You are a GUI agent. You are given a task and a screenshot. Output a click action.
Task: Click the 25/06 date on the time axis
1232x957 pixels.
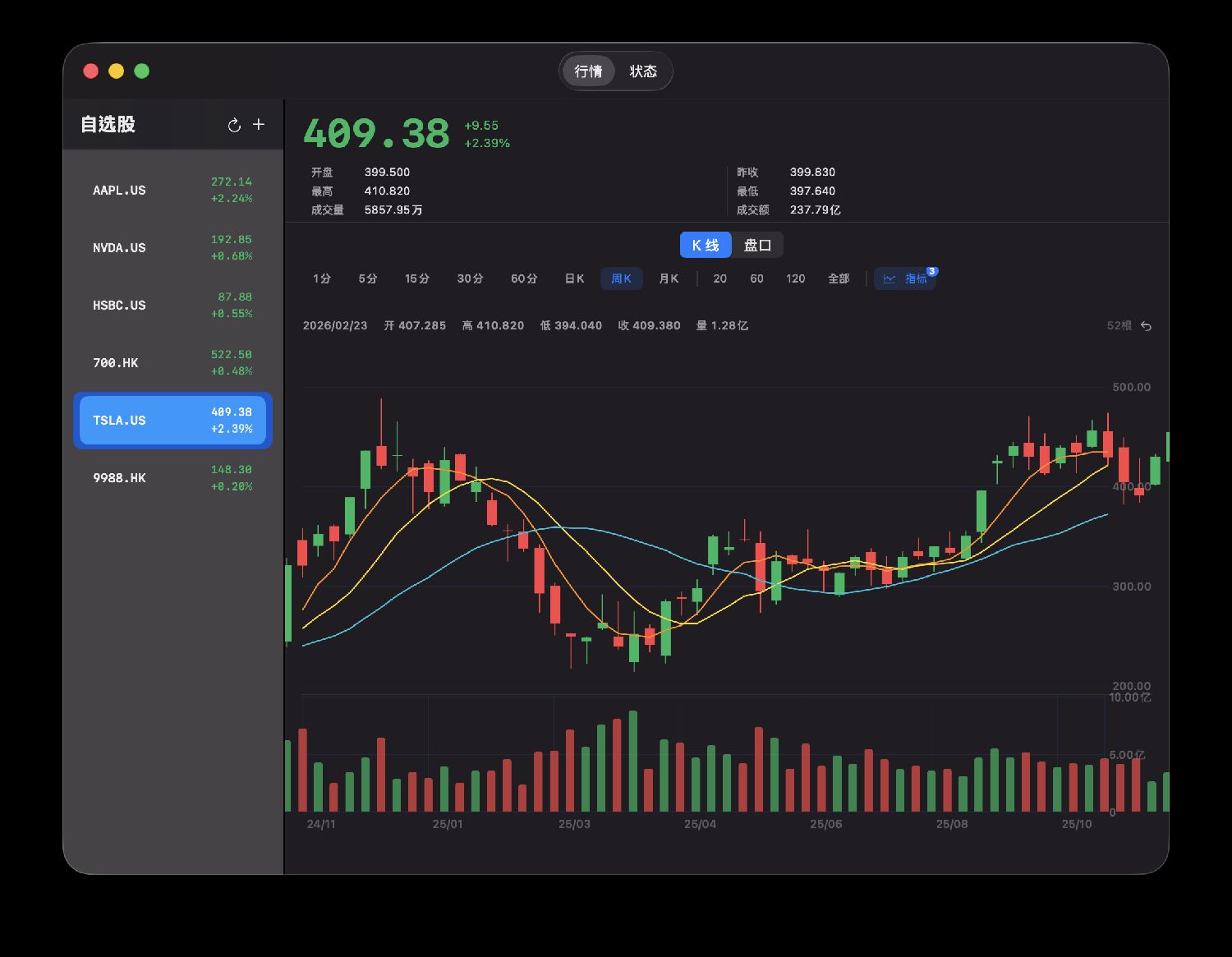[x=826, y=824]
